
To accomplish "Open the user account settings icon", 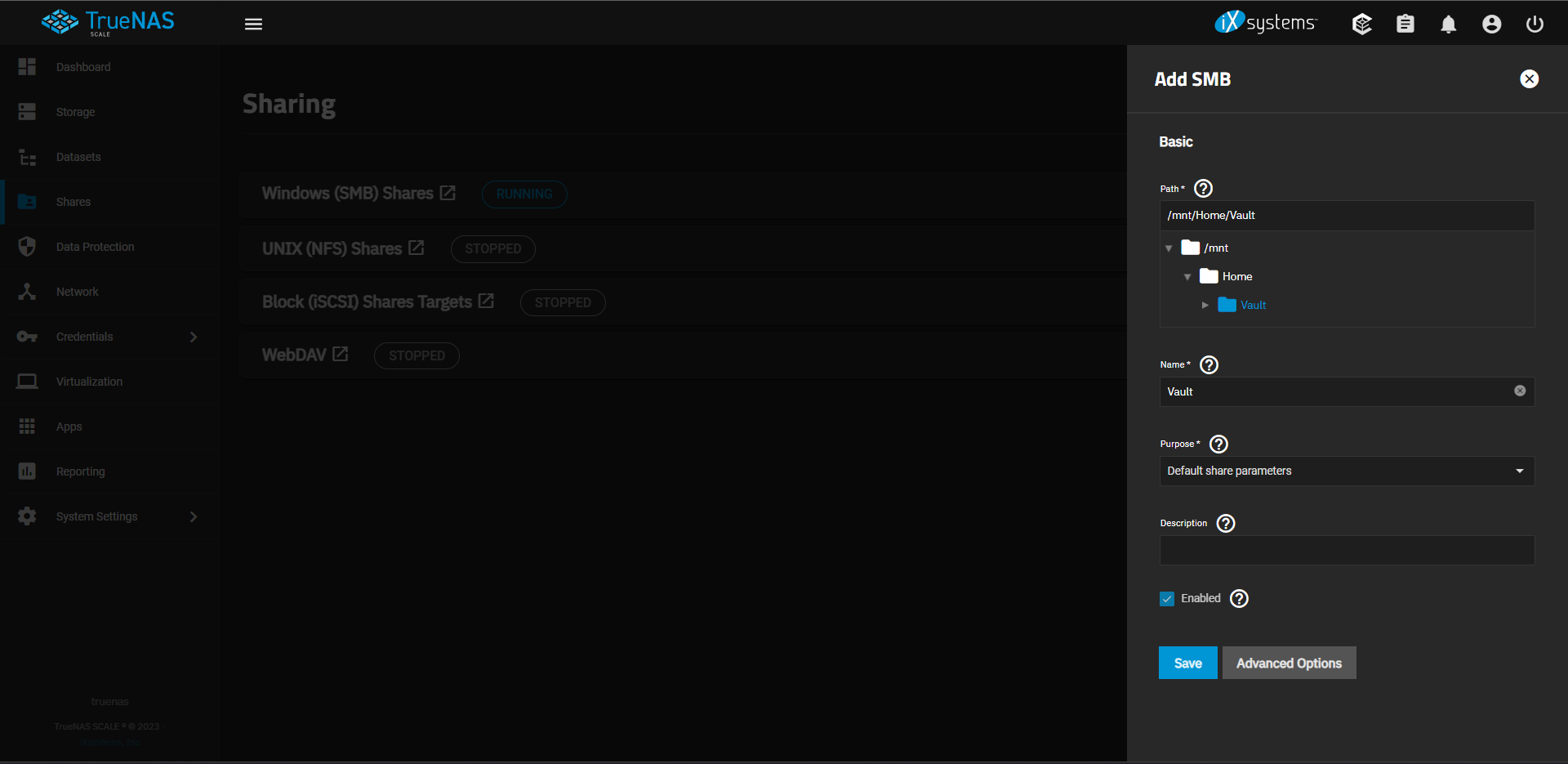I will point(1491,24).
